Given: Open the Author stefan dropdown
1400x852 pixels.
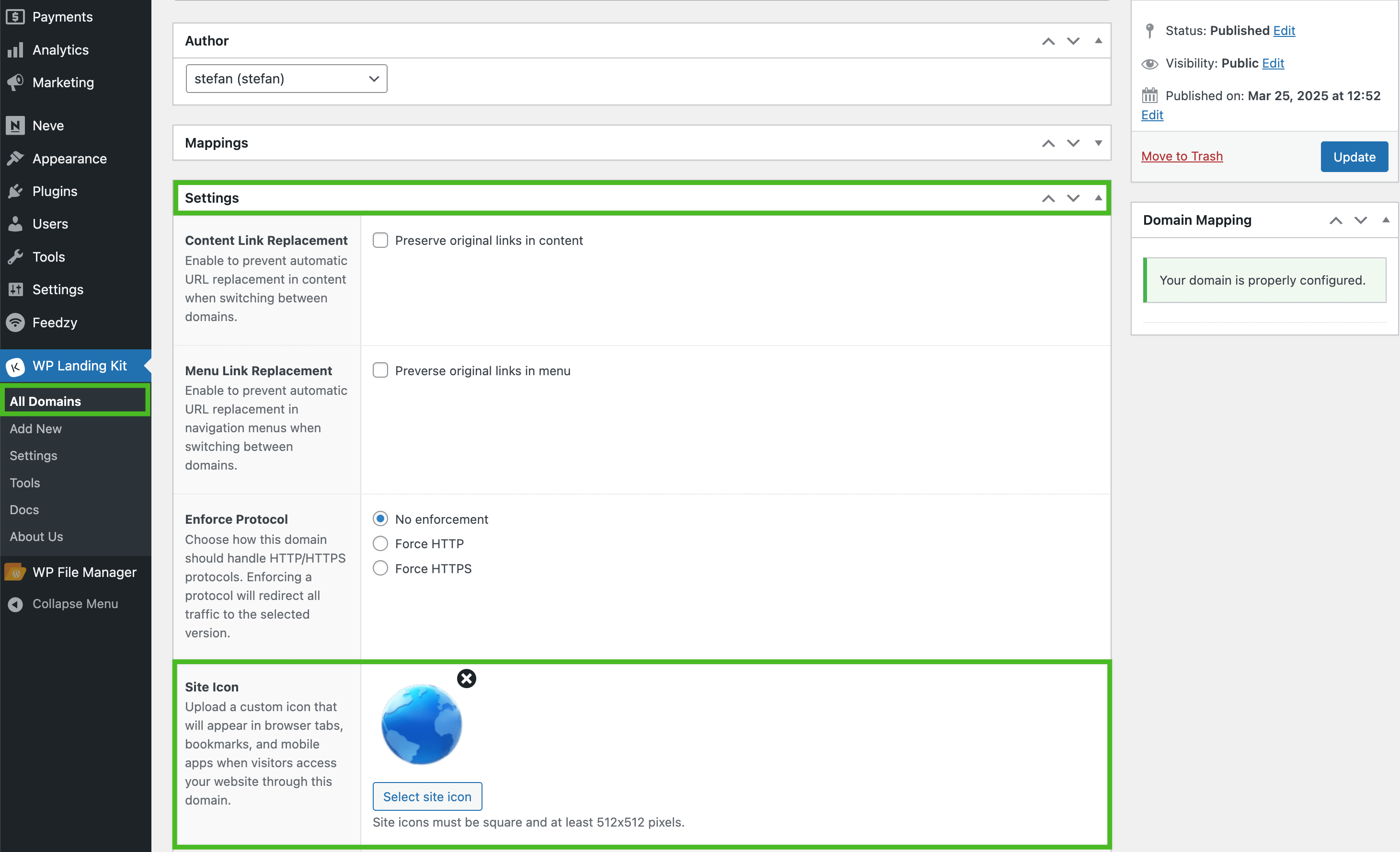Looking at the screenshot, I should 287,79.
